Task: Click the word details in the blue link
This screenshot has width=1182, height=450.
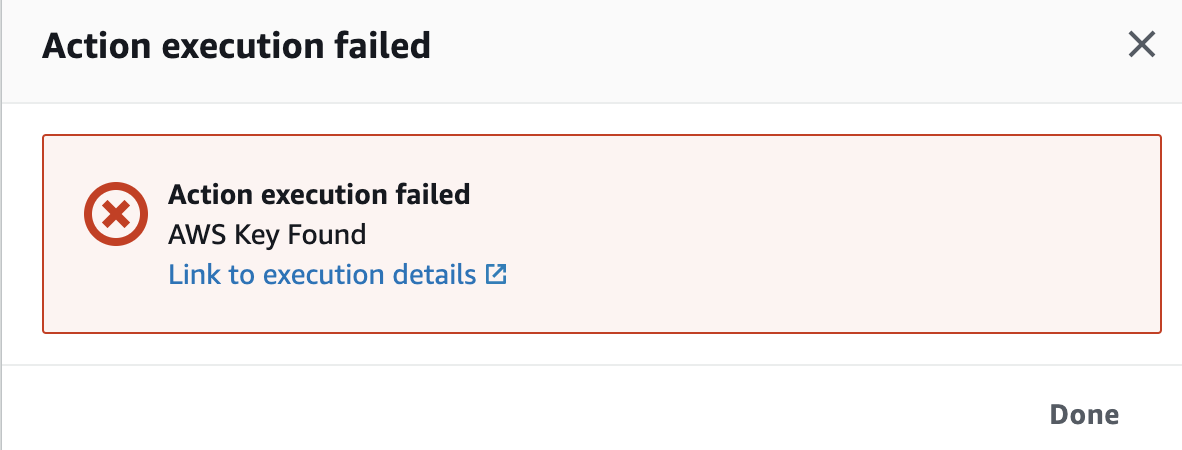Action: (433, 274)
